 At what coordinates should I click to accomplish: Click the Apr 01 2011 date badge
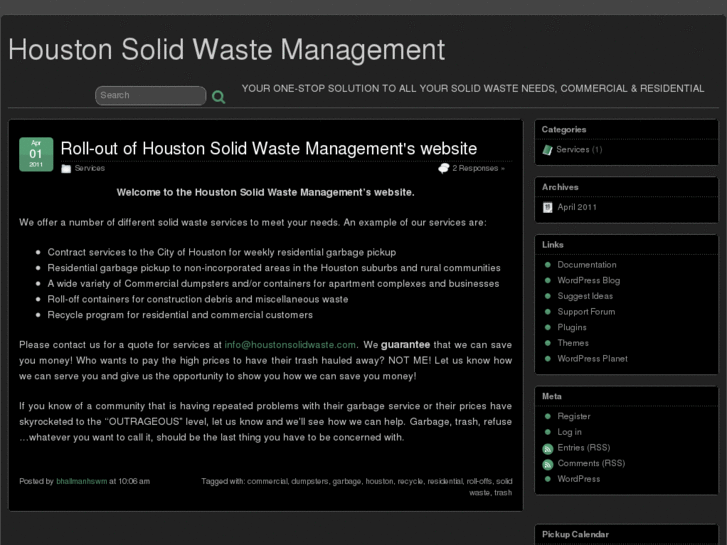[x=36, y=154]
